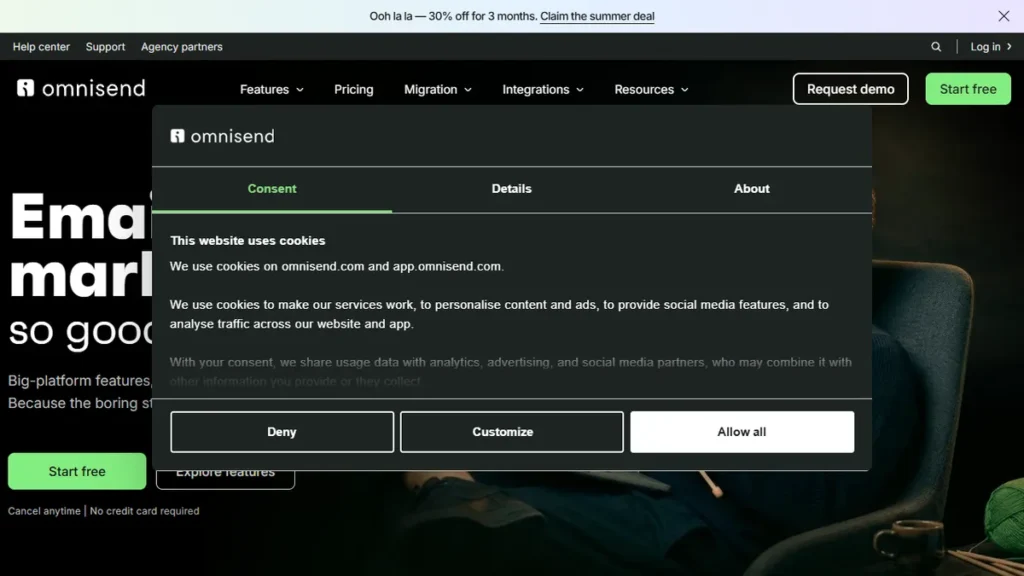Image resolution: width=1024 pixels, height=576 pixels.
Task: Open the Pricing page
Action: coord(354,89)
